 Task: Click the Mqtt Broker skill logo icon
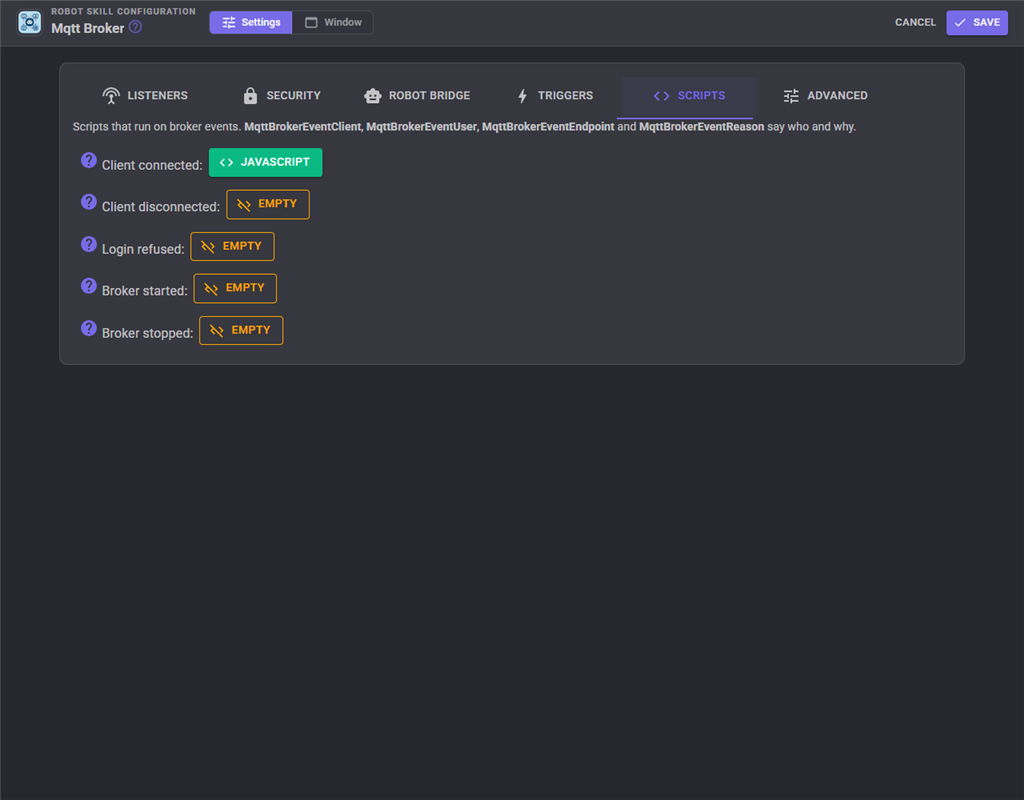tap(29, 22)
